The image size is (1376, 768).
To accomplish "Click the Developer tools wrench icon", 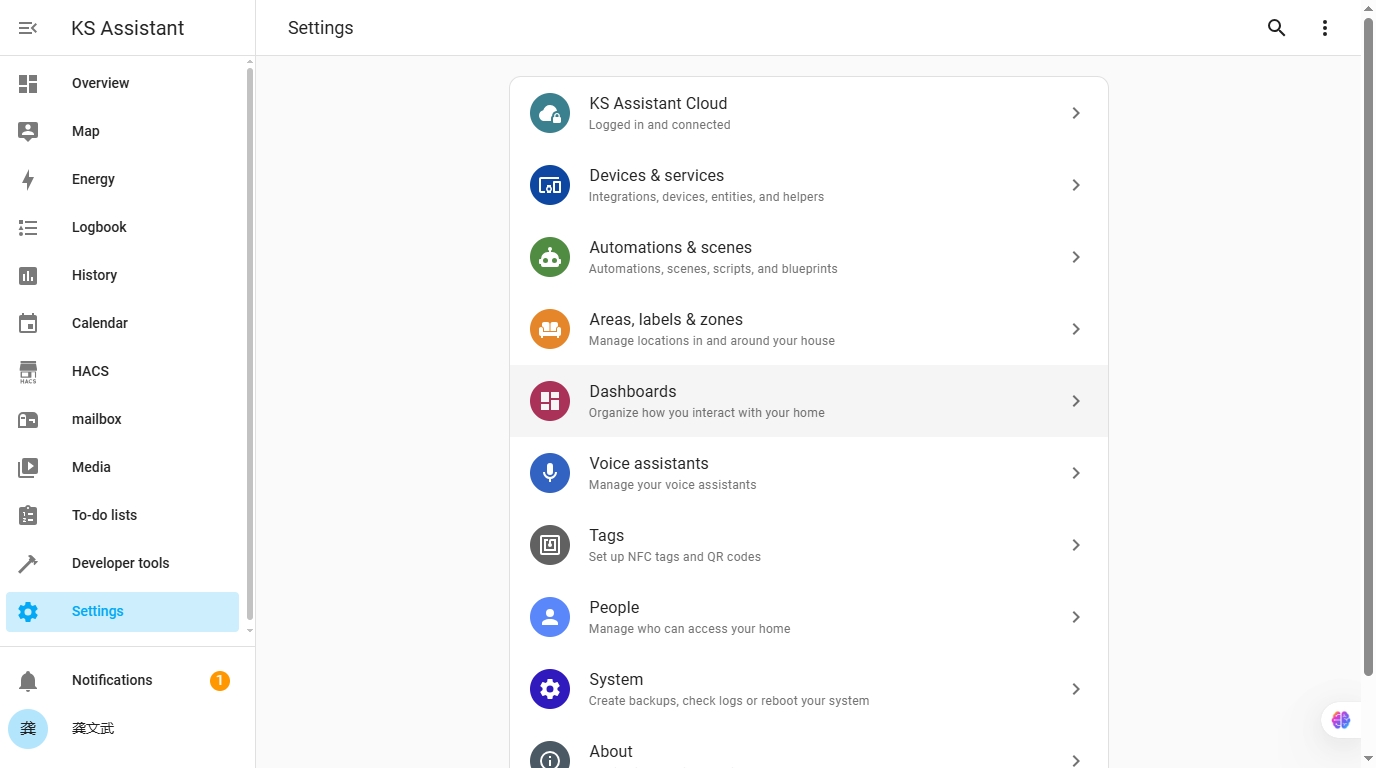I will point(28,563).
